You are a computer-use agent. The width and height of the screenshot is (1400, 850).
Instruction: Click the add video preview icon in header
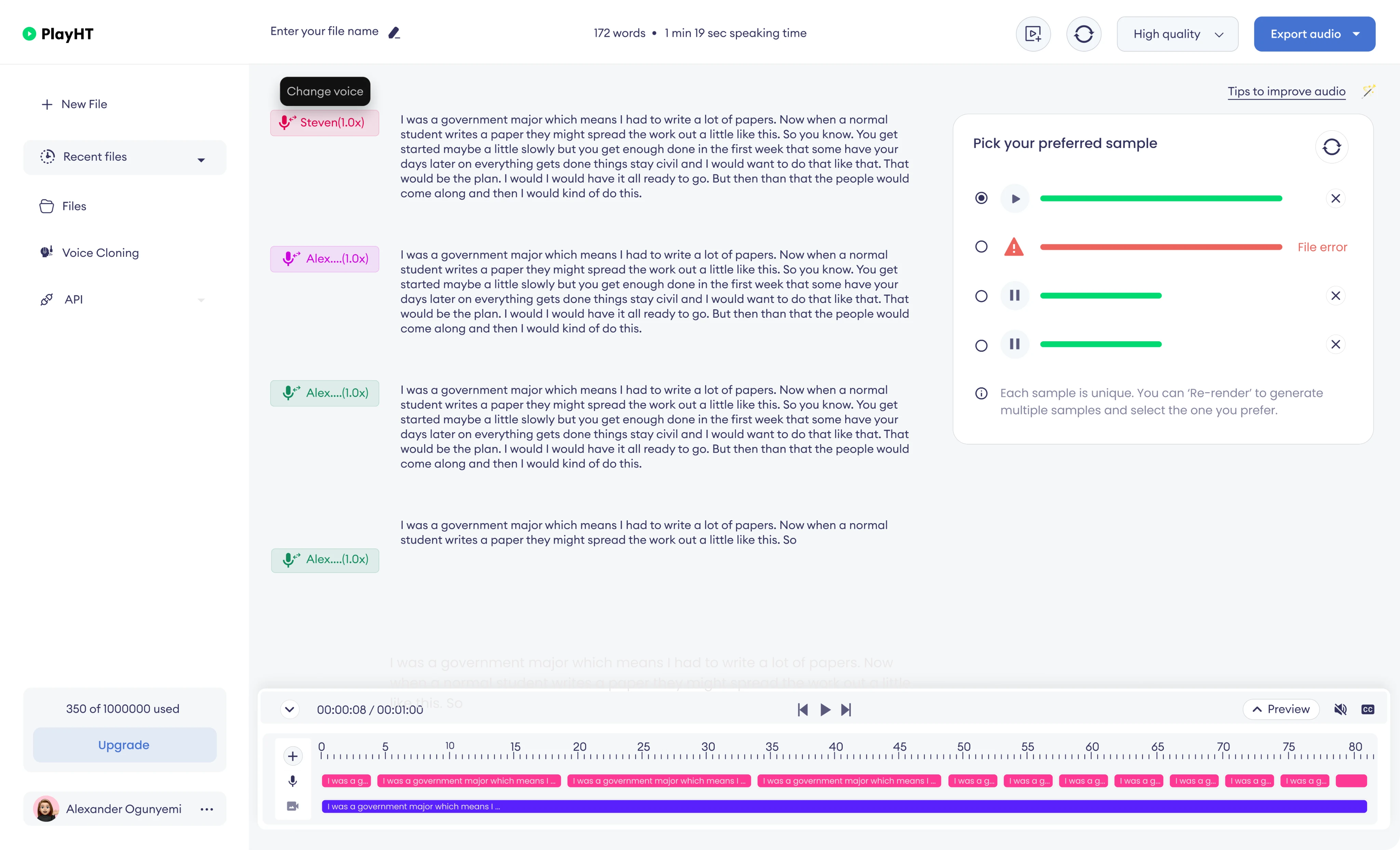point(1033,34)
